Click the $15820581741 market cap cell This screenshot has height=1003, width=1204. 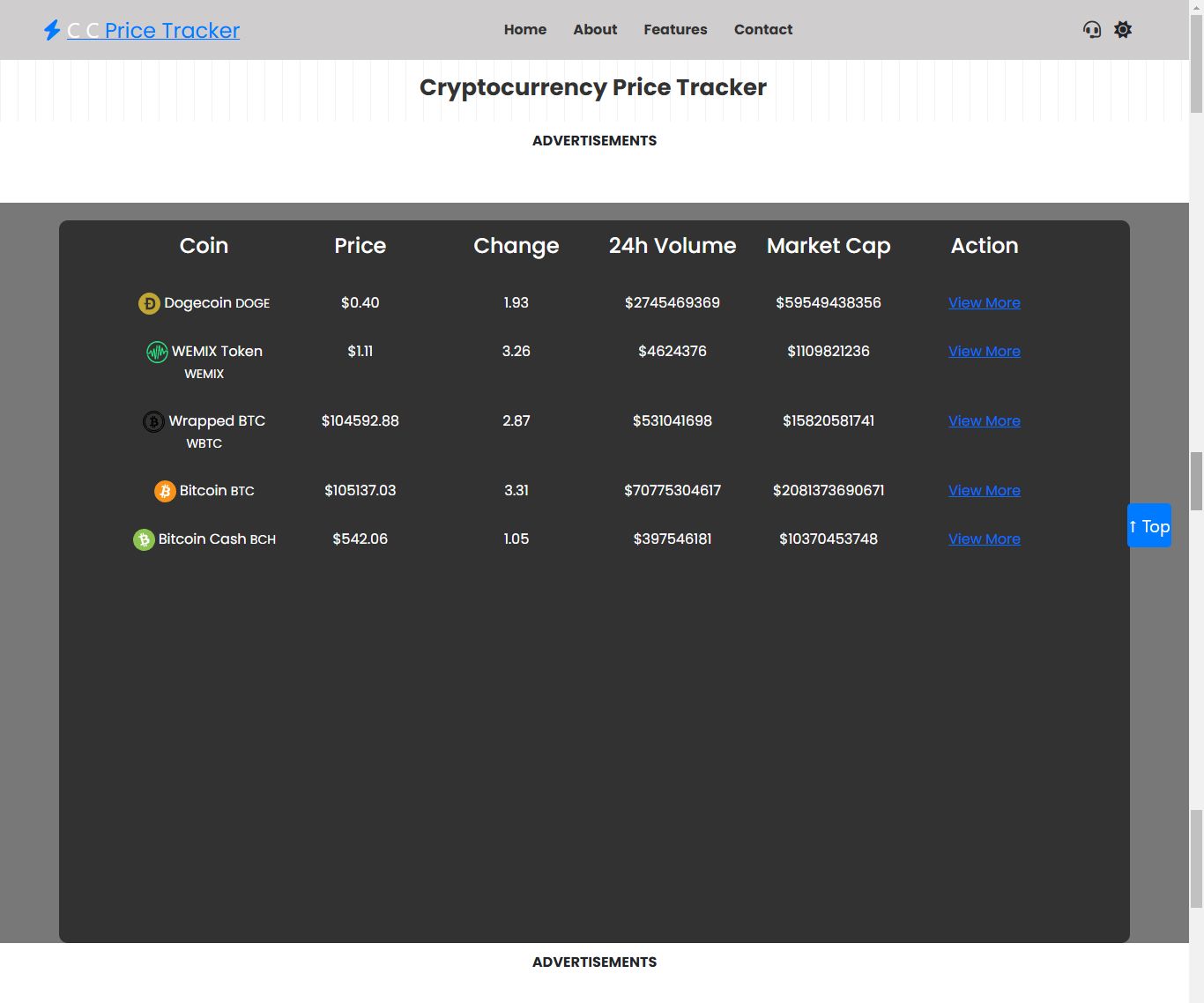pyautogui.click(x=829, y=420)
